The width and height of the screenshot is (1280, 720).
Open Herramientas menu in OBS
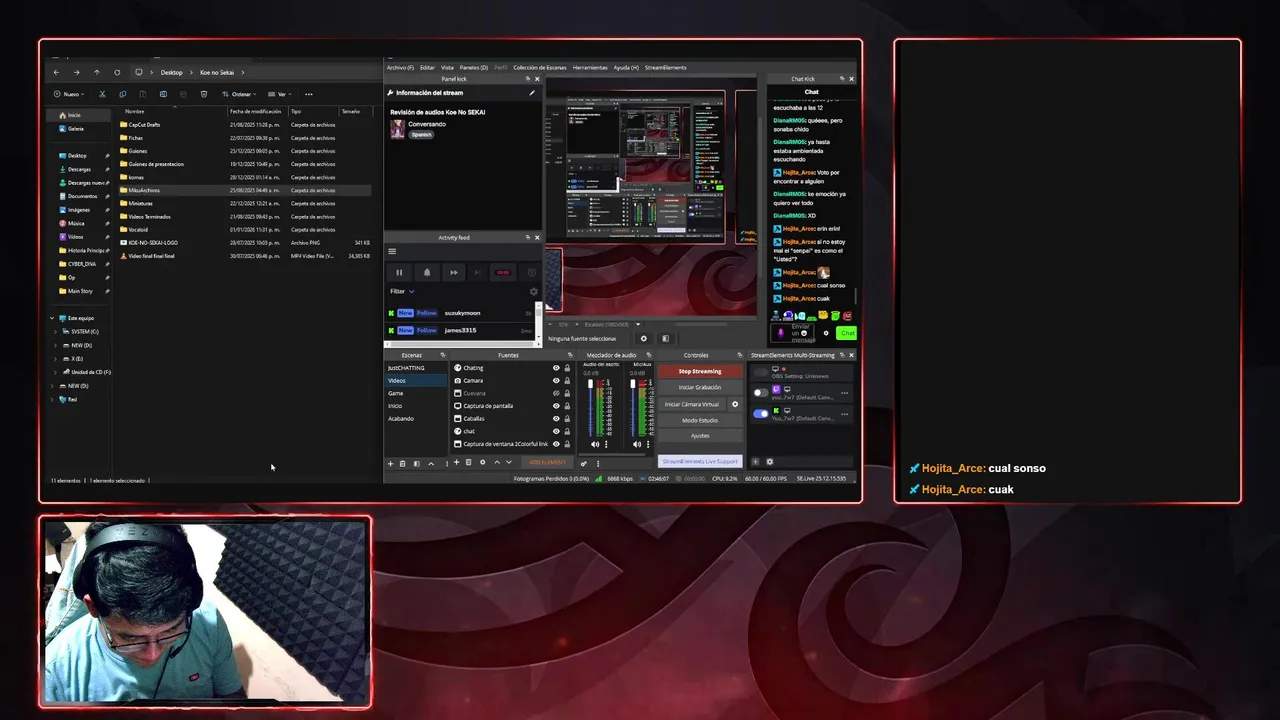590,67
